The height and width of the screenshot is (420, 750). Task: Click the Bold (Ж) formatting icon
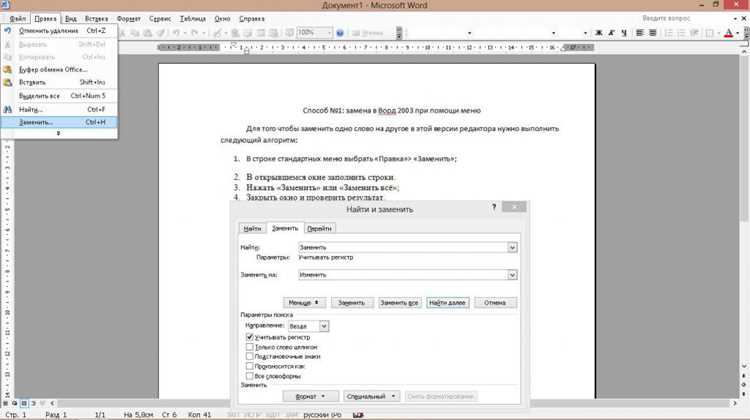point(598,33)
